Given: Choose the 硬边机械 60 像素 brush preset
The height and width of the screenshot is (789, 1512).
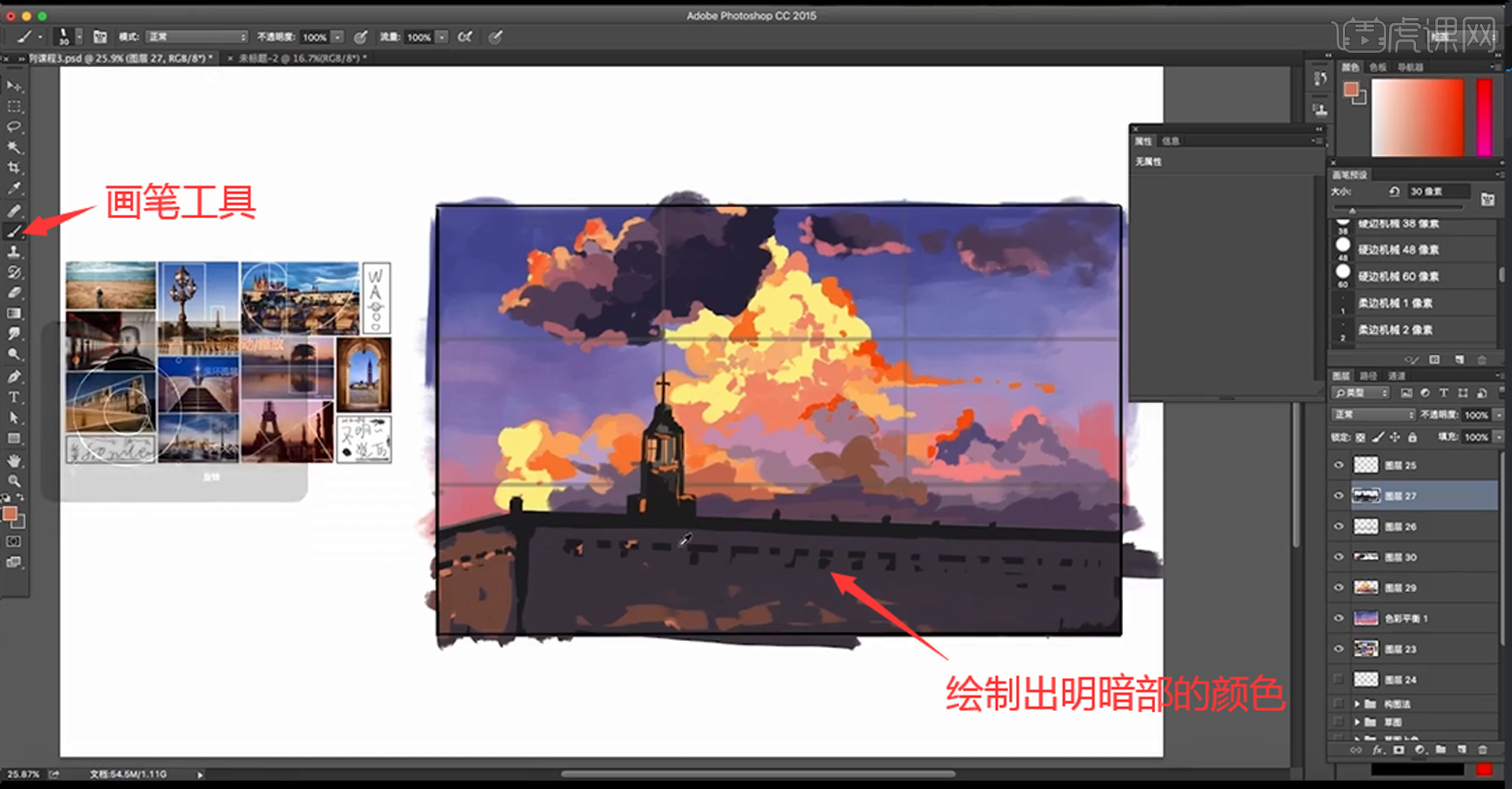Looking at the screenshot, I should [x=1413, y=276].
